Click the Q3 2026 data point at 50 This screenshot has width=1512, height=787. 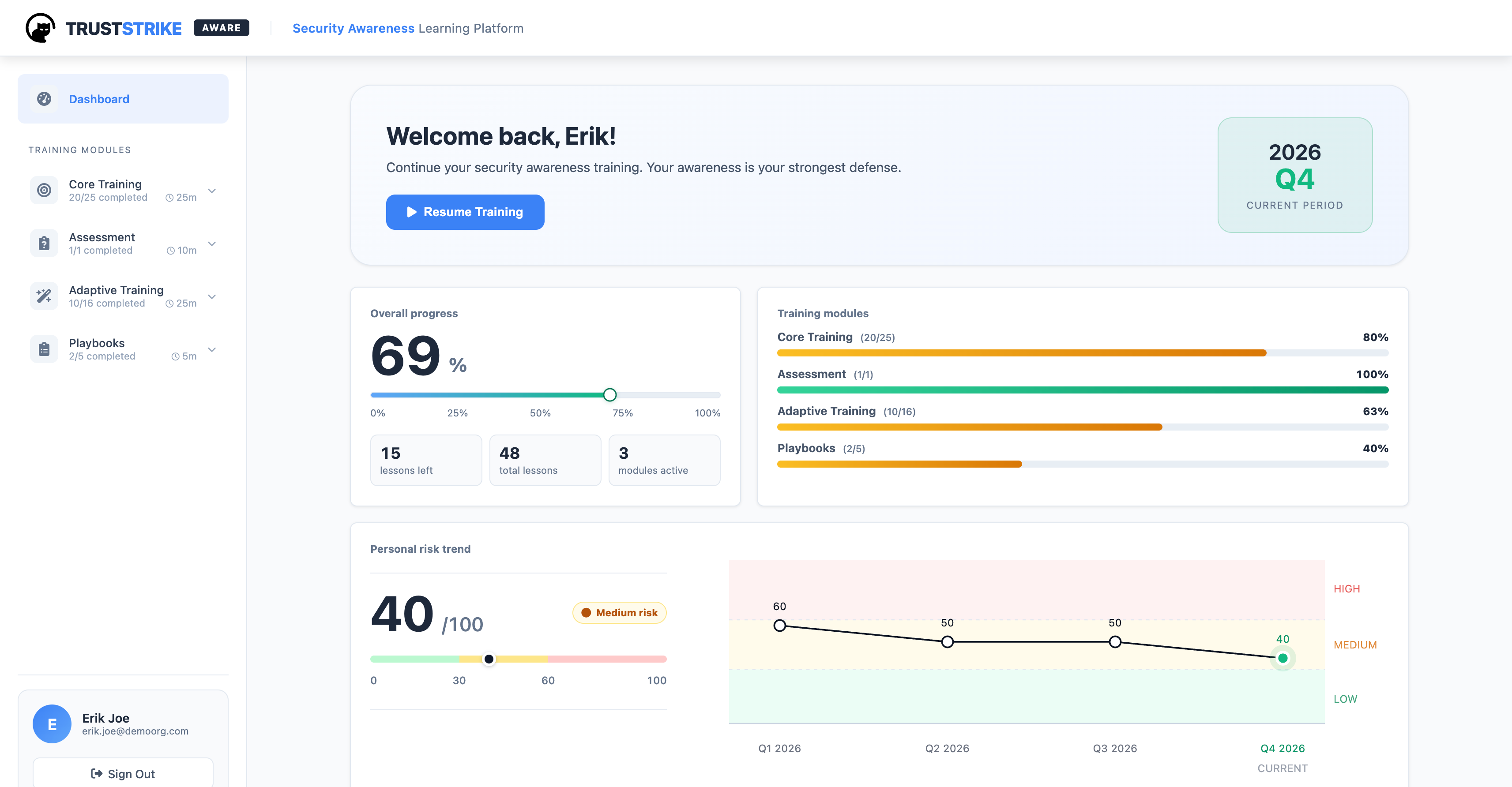point(1115,641)
